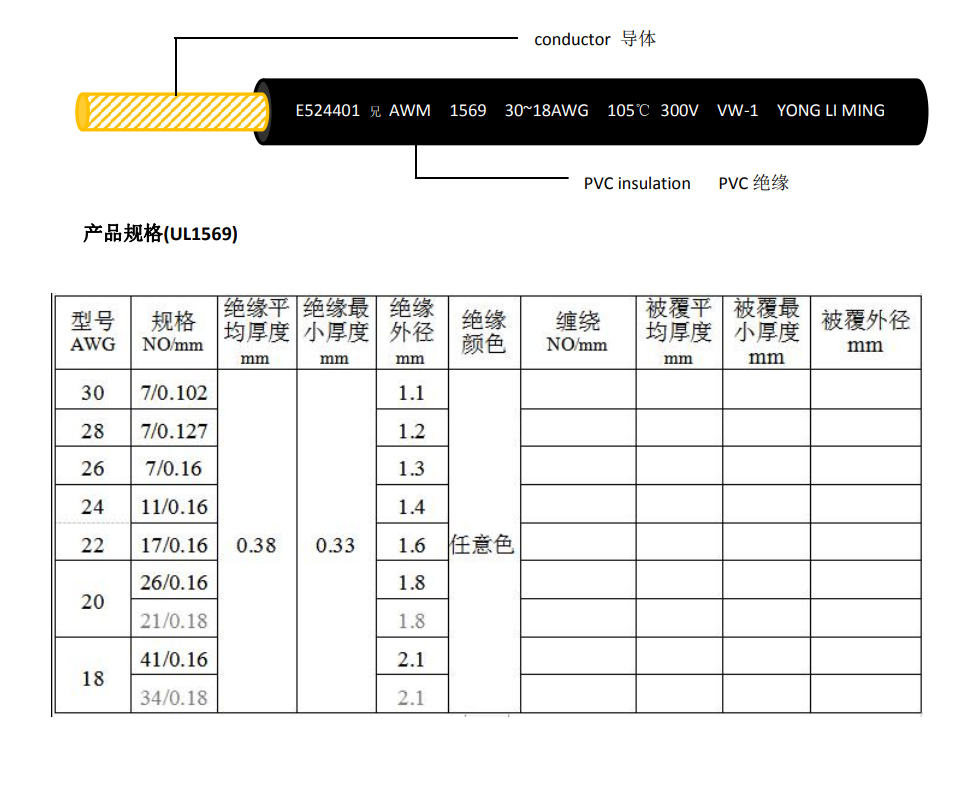Click the yellow conductor end of the cable
The height and width of the screenshot is (794, 970).
[x=170, y=111]
